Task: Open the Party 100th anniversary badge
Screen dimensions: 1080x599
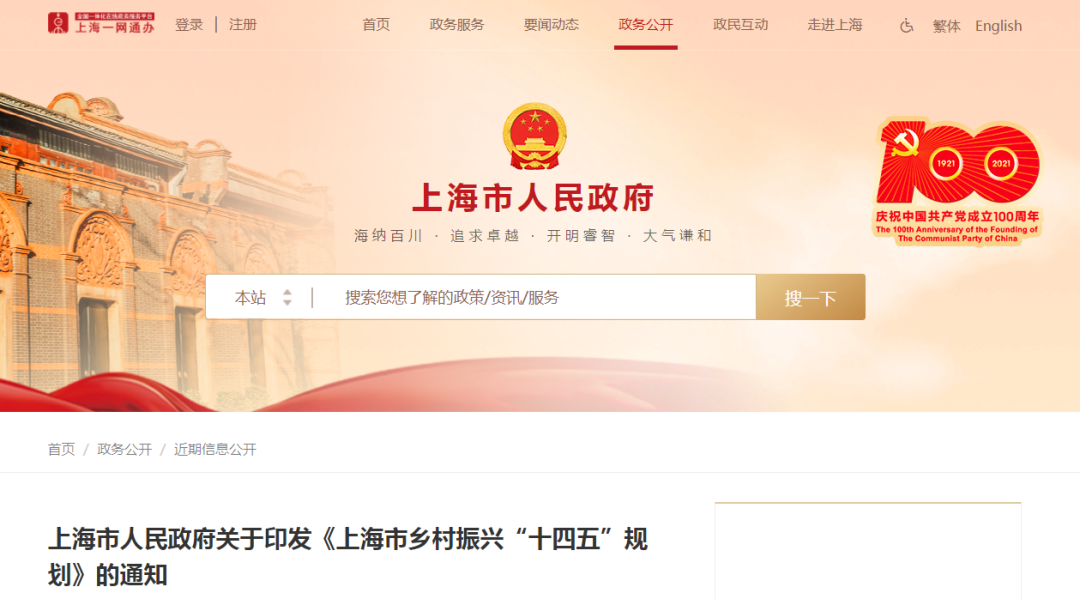Action: (x=957, y=182)
